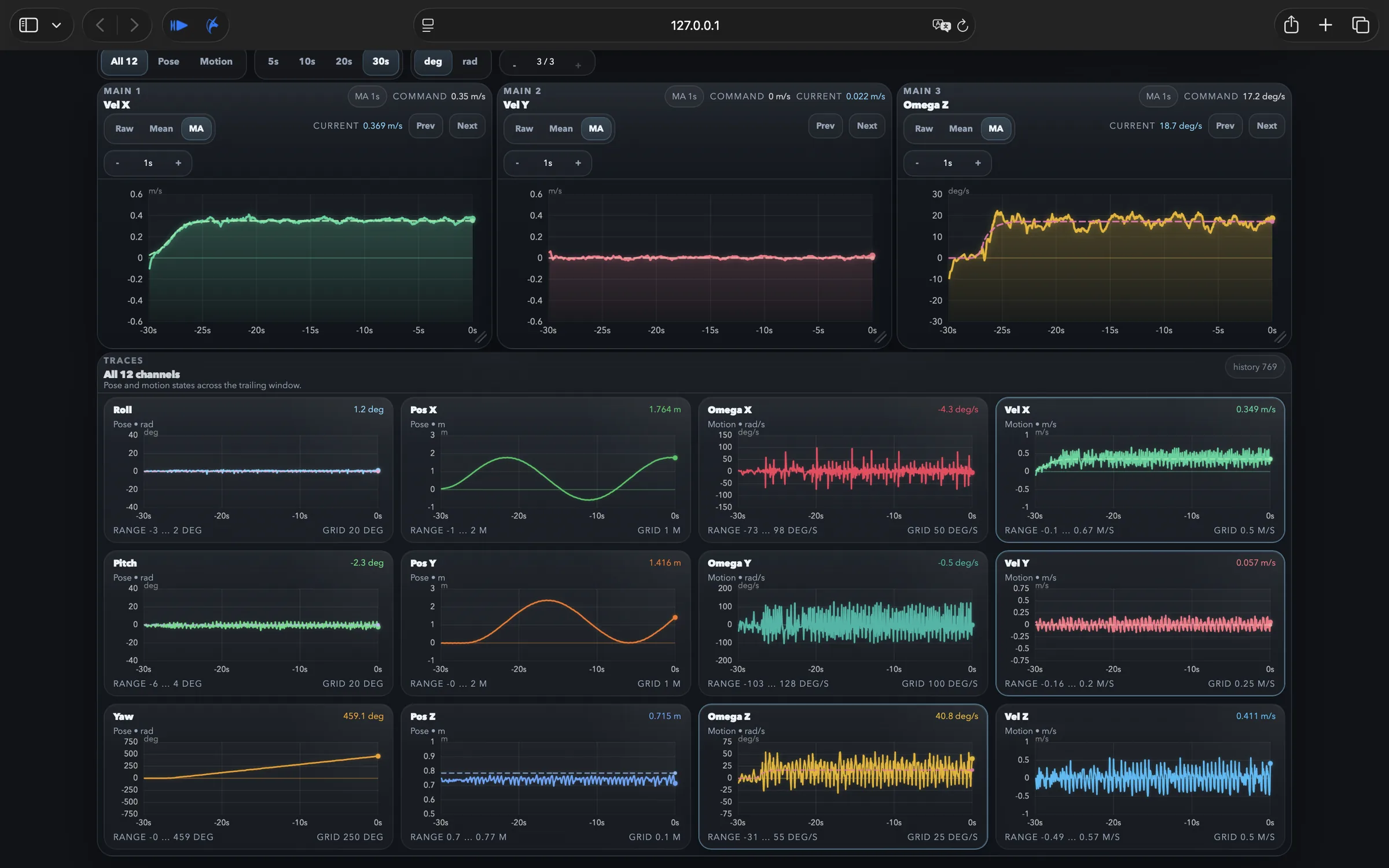This screenshot has width=1389, height=868.
Task: Set time window to 30s
Action: pyautogui.click(x=380, y=61)
